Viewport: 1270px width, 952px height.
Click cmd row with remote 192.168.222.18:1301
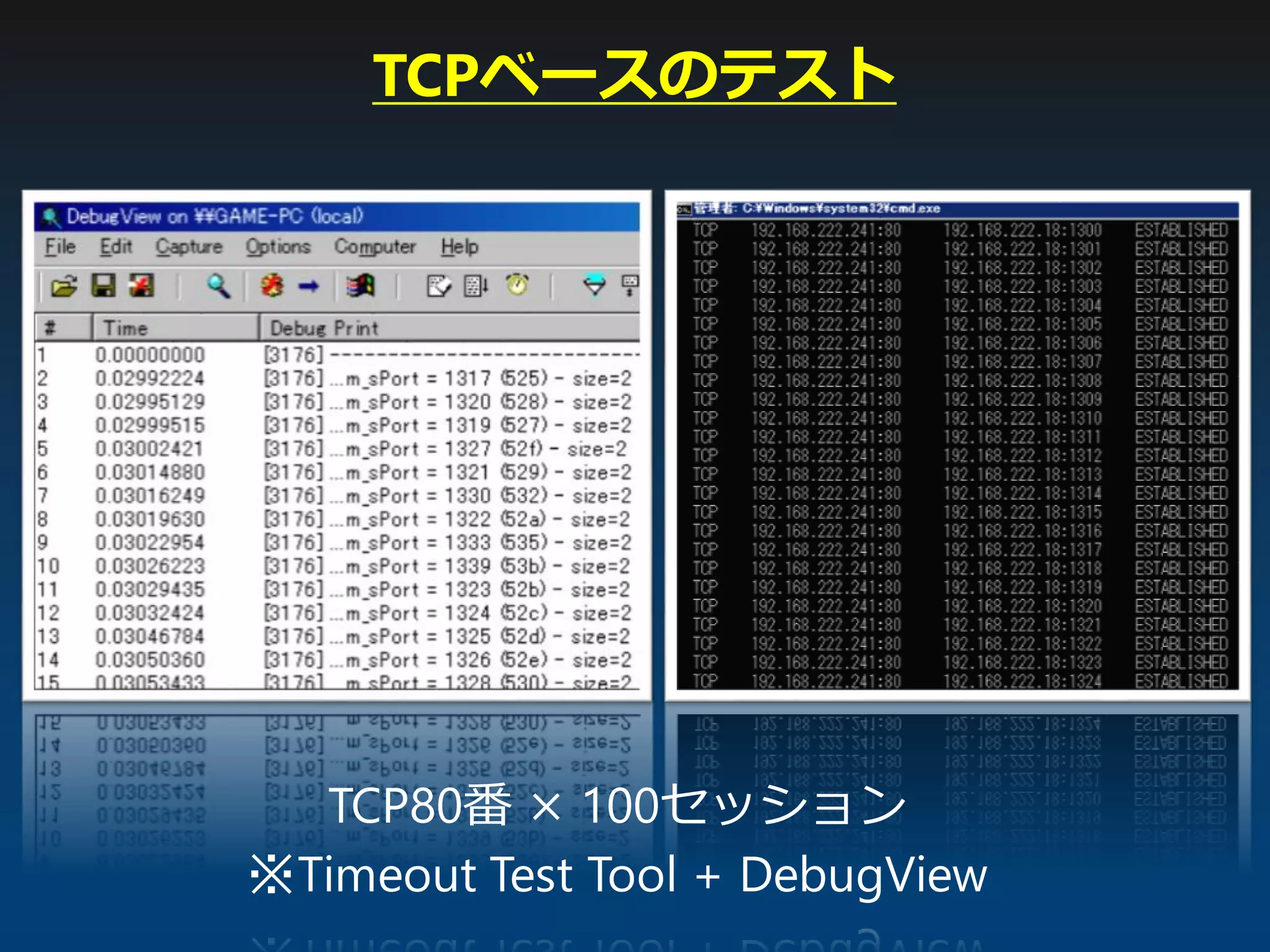(960, 249)
